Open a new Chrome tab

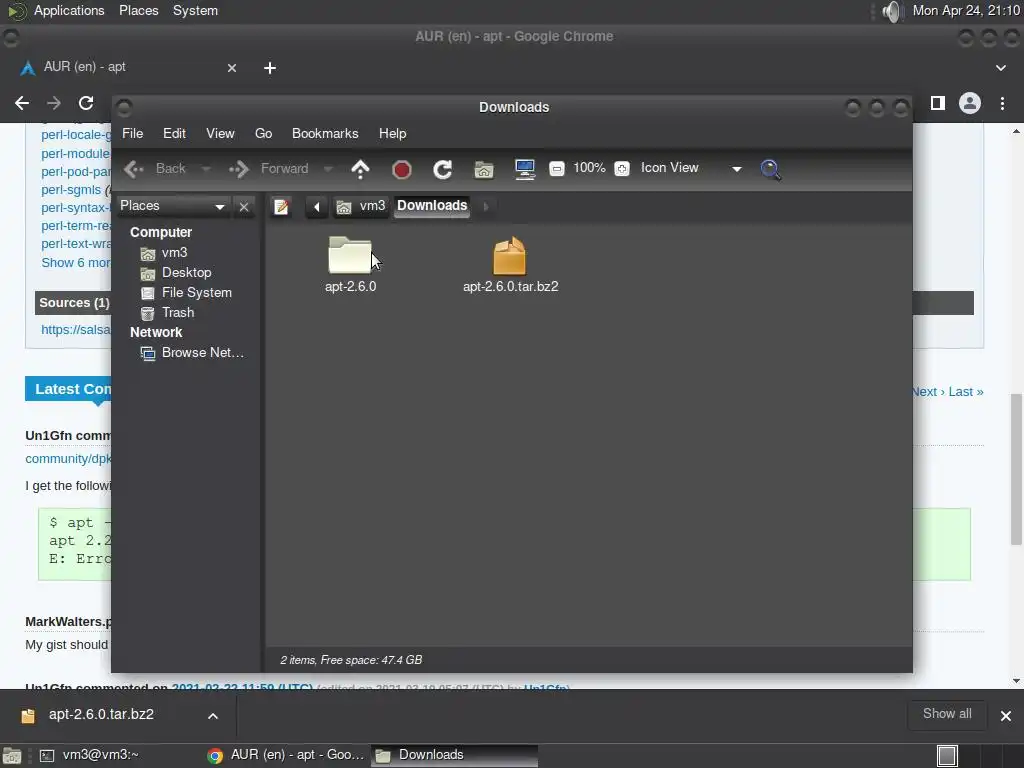[270, 68]
